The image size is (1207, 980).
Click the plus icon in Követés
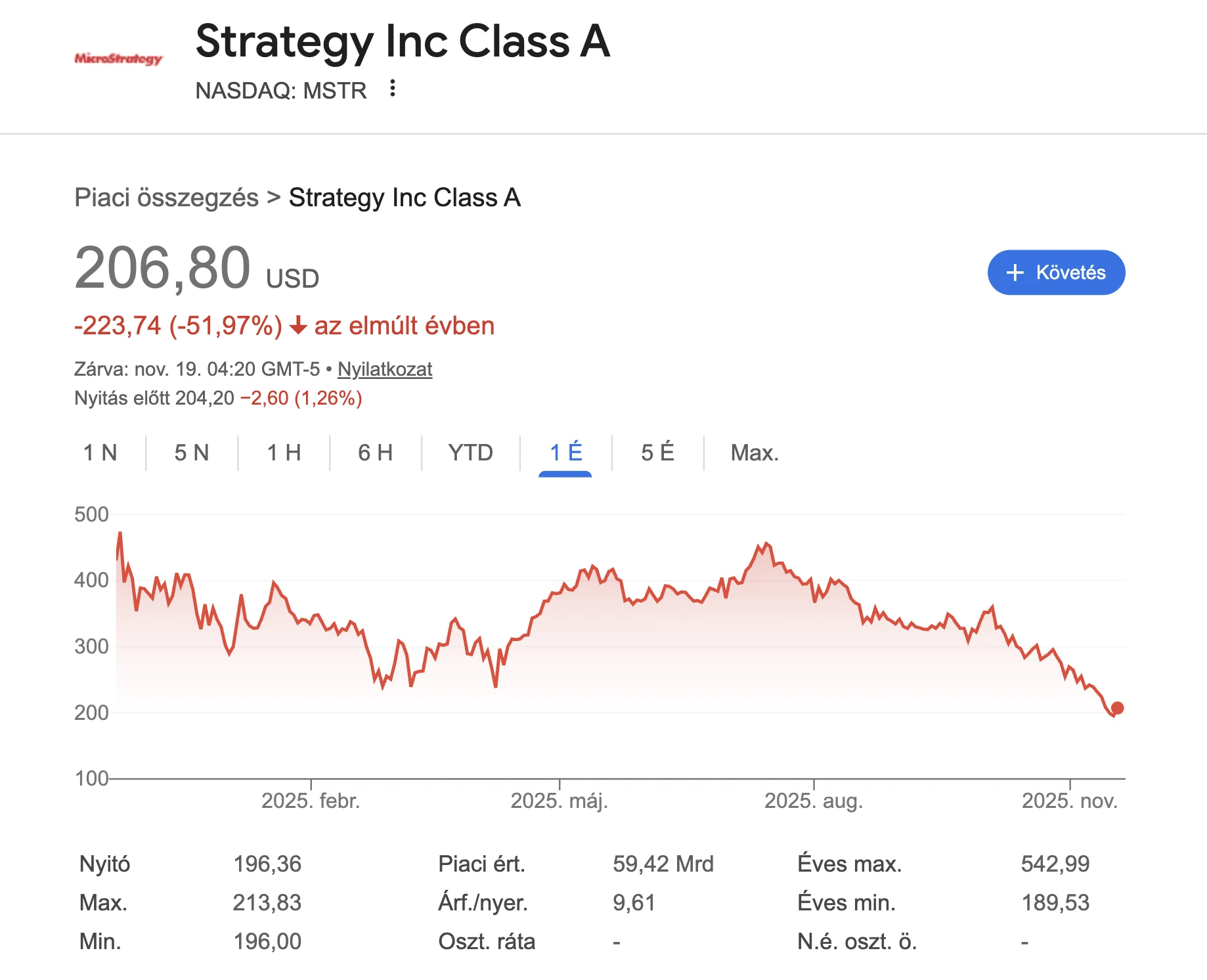[1015, 273]
